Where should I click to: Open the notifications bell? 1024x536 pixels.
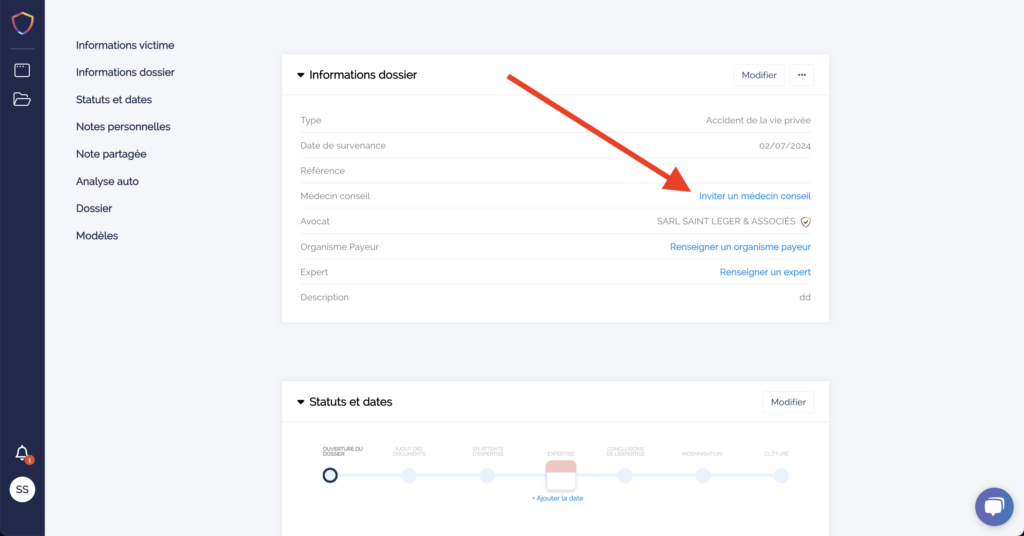click(x=22, y=453)
